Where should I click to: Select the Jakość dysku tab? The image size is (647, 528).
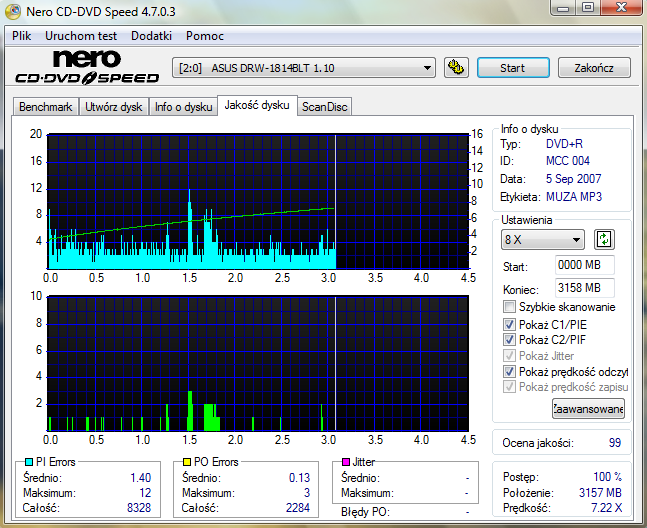click(257, 106)
